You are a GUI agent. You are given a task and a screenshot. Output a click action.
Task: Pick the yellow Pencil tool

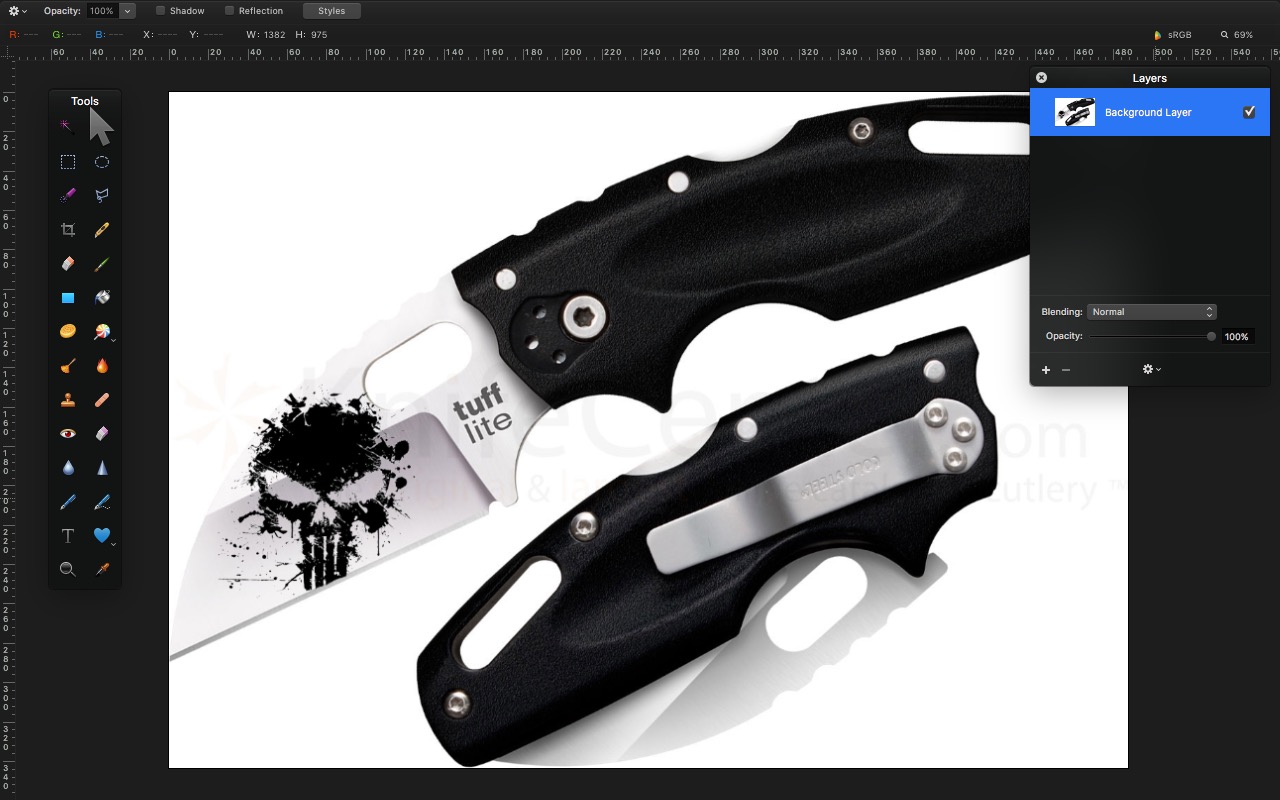(102, 230)
